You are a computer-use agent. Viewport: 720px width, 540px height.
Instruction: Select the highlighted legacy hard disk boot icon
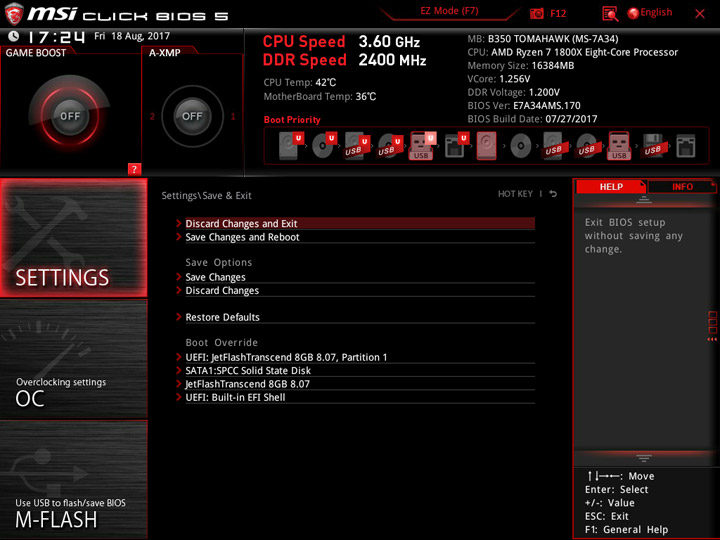[486, 146]
